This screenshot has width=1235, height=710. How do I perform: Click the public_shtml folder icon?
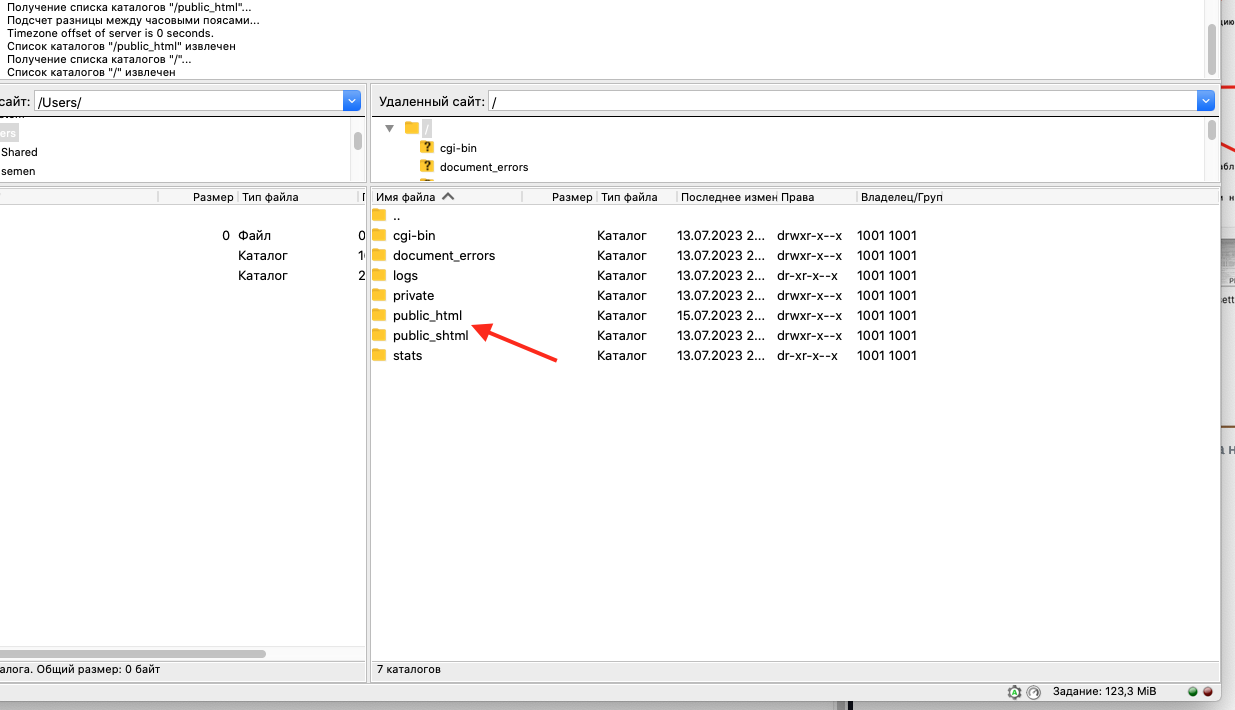click(379, 335)
